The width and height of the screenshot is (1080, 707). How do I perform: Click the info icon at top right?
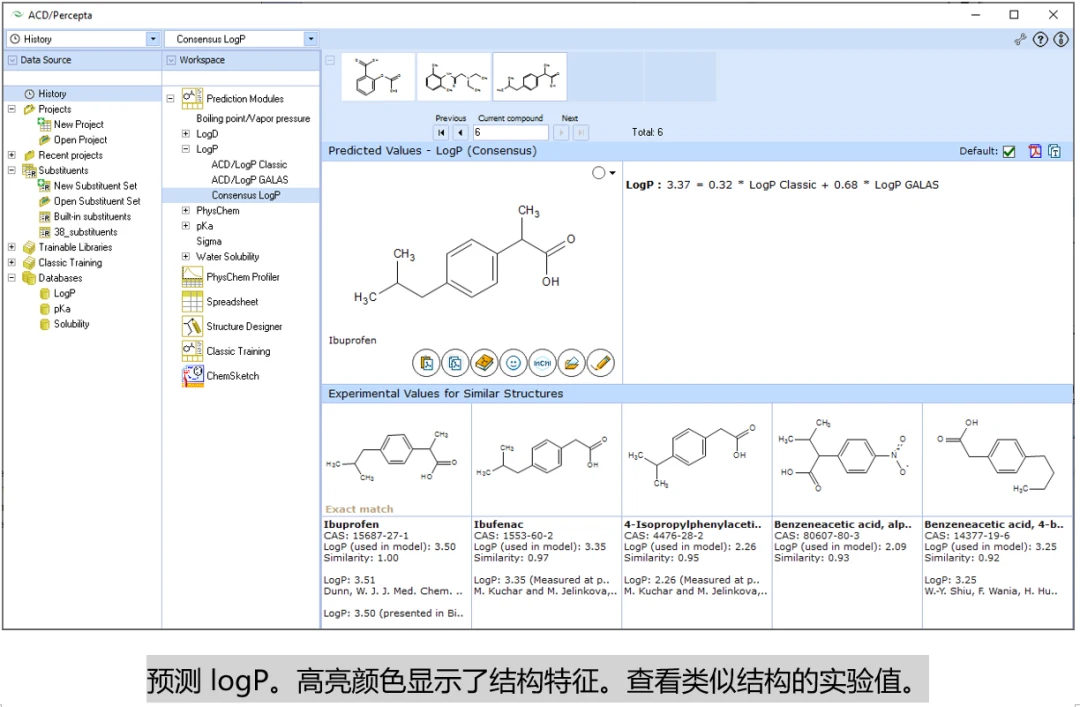click(1061, 39)
